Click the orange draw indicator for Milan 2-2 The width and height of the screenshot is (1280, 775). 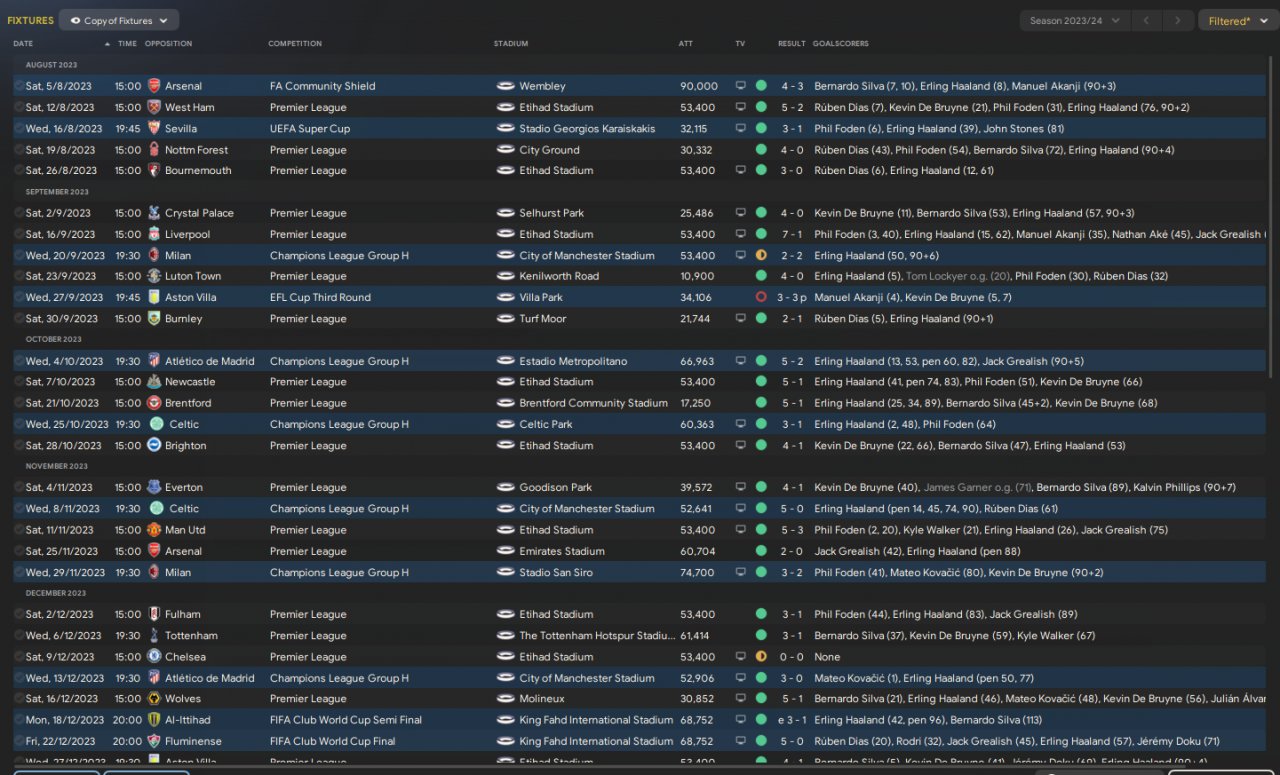[x=761, y=255]
